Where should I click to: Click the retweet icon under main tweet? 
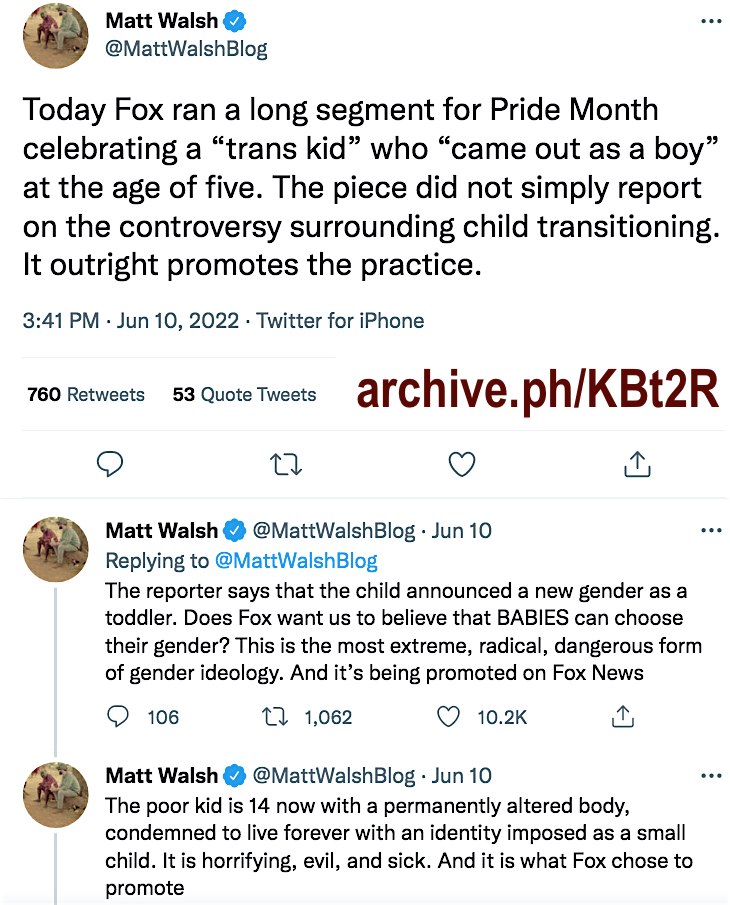tap(287, 463)
